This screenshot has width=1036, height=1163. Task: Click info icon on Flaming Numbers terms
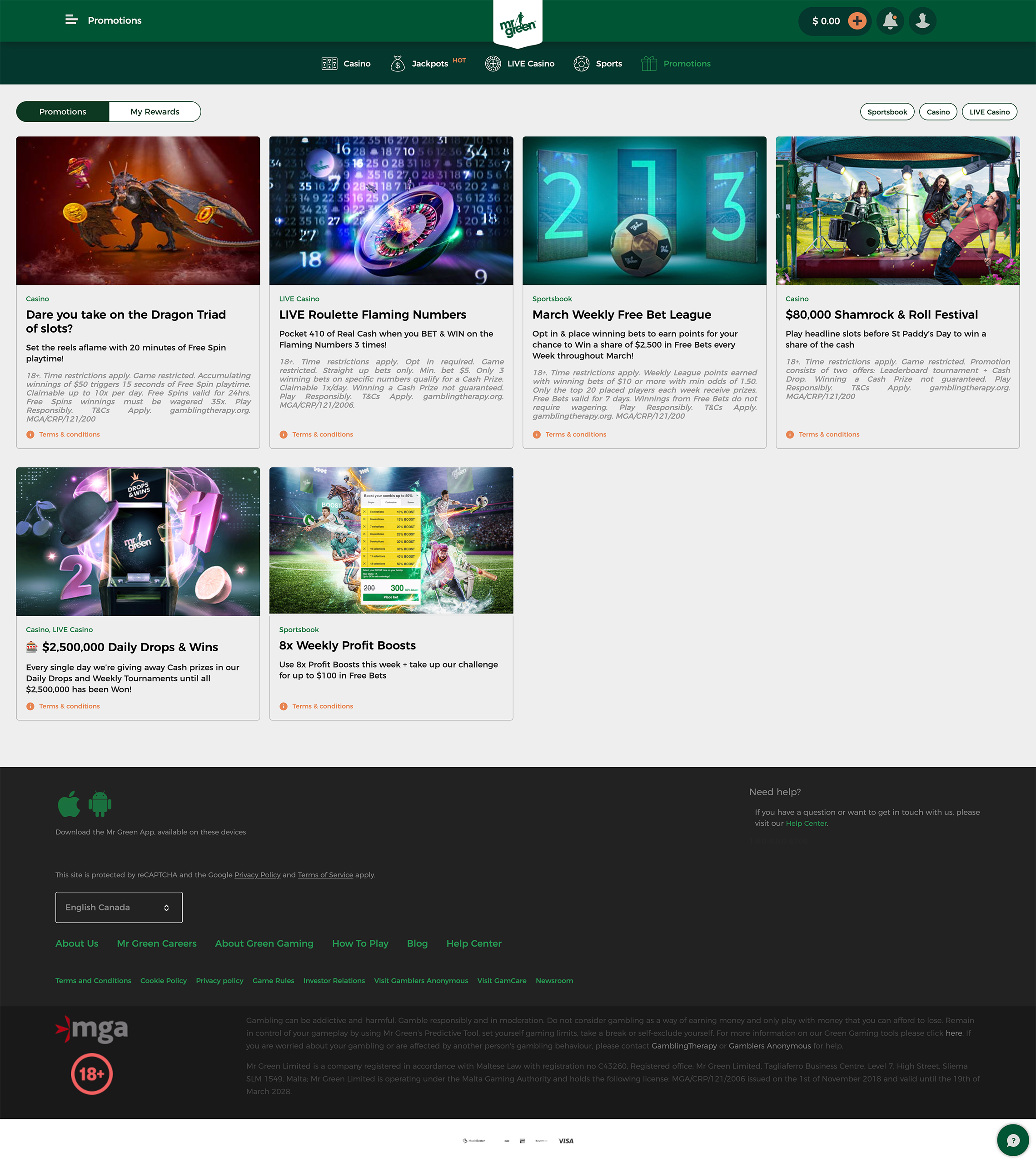click(x=284, y=434)
